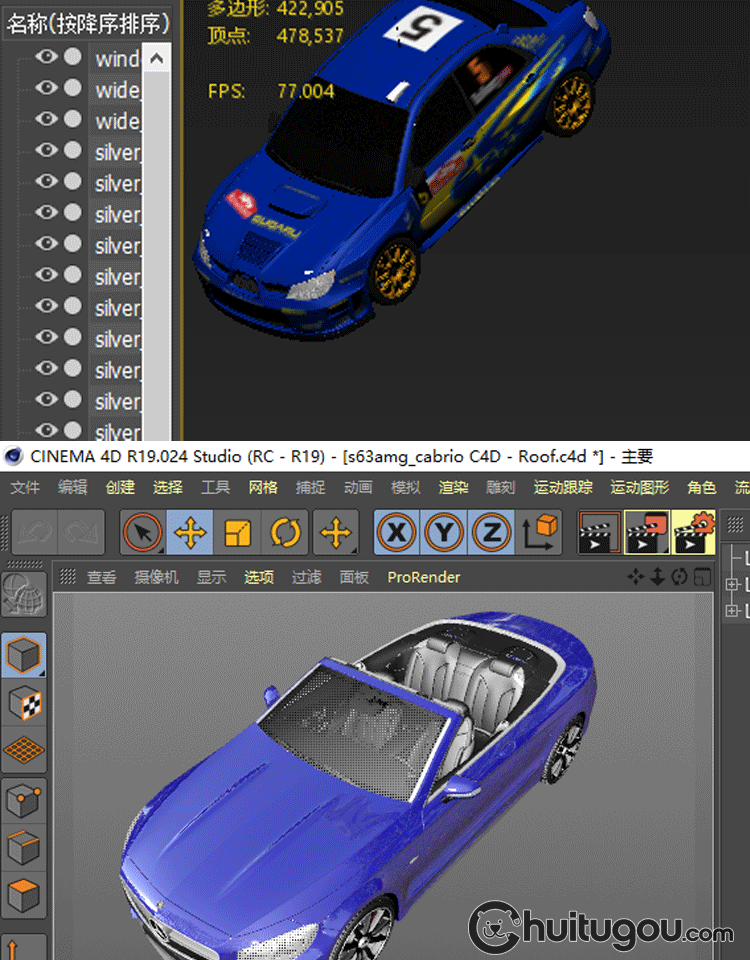
Task: Open the 网格 menu
Action: (263, 487)
